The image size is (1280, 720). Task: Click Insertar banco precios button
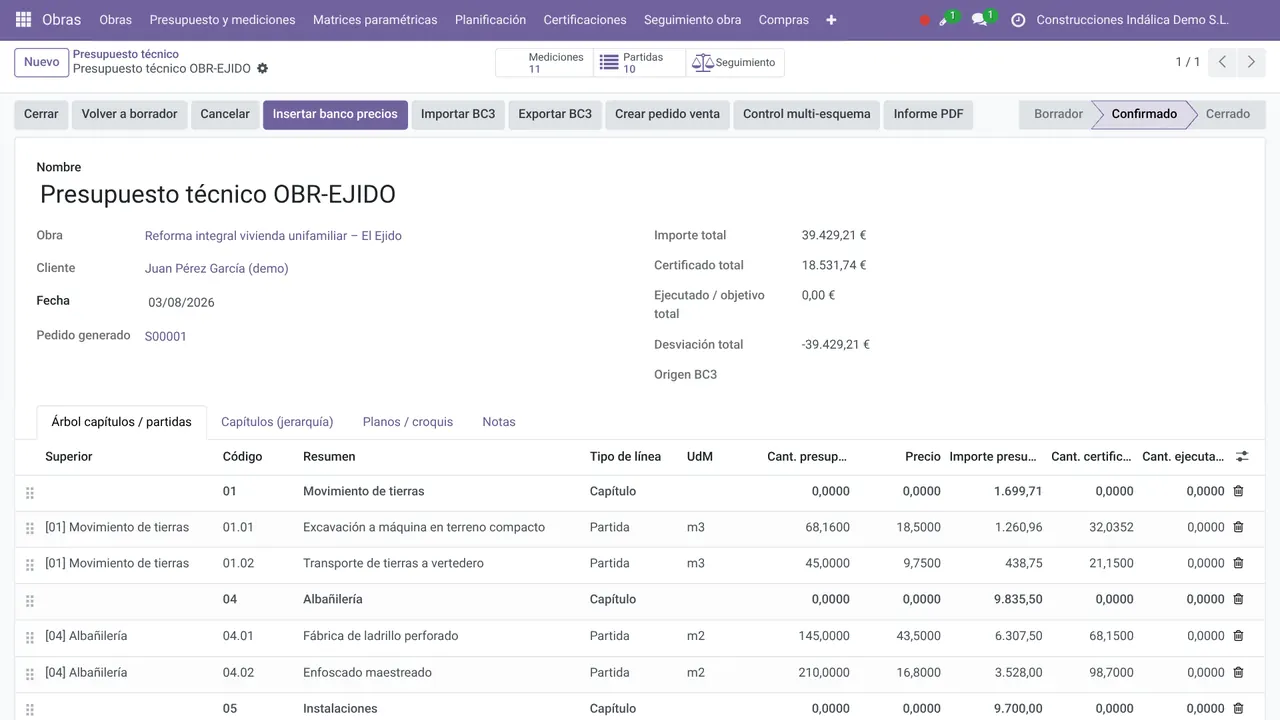pyautogui.click(x=335, y=114)
